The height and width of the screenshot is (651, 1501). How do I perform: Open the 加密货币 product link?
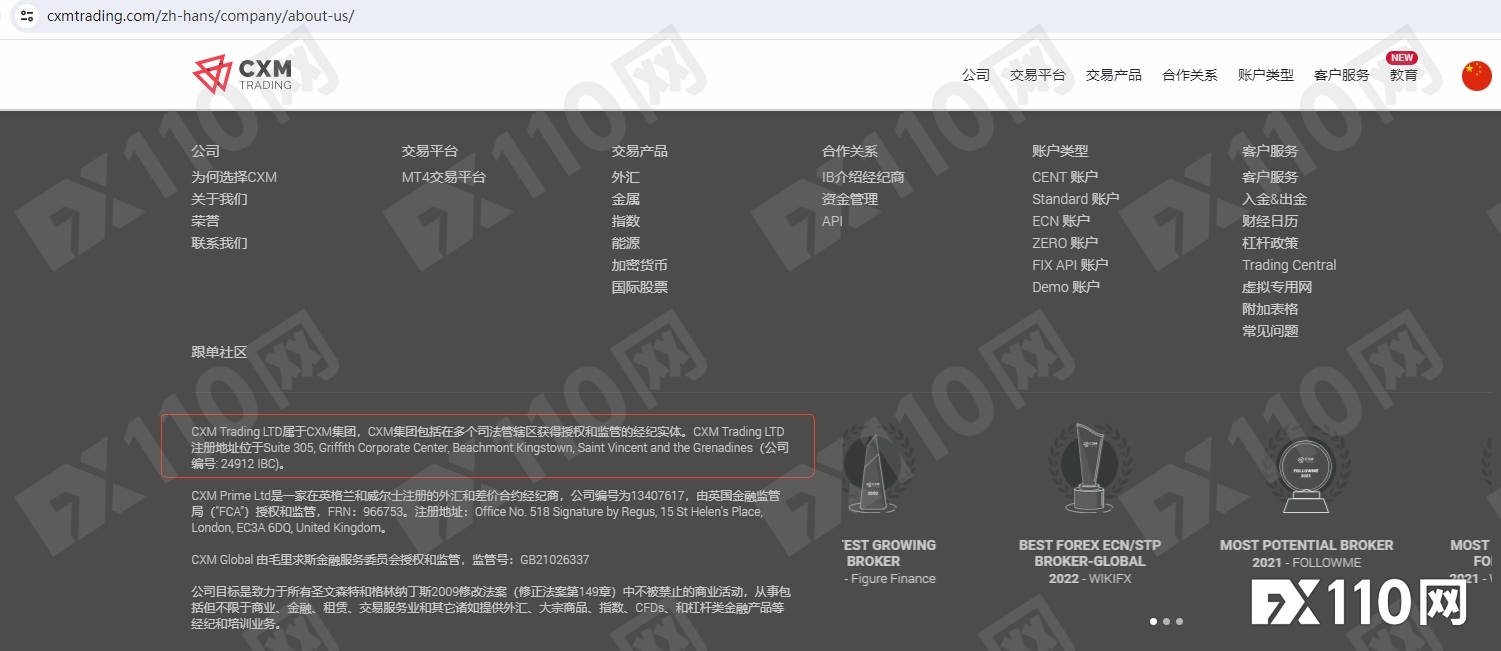click(x=640, y=265)
